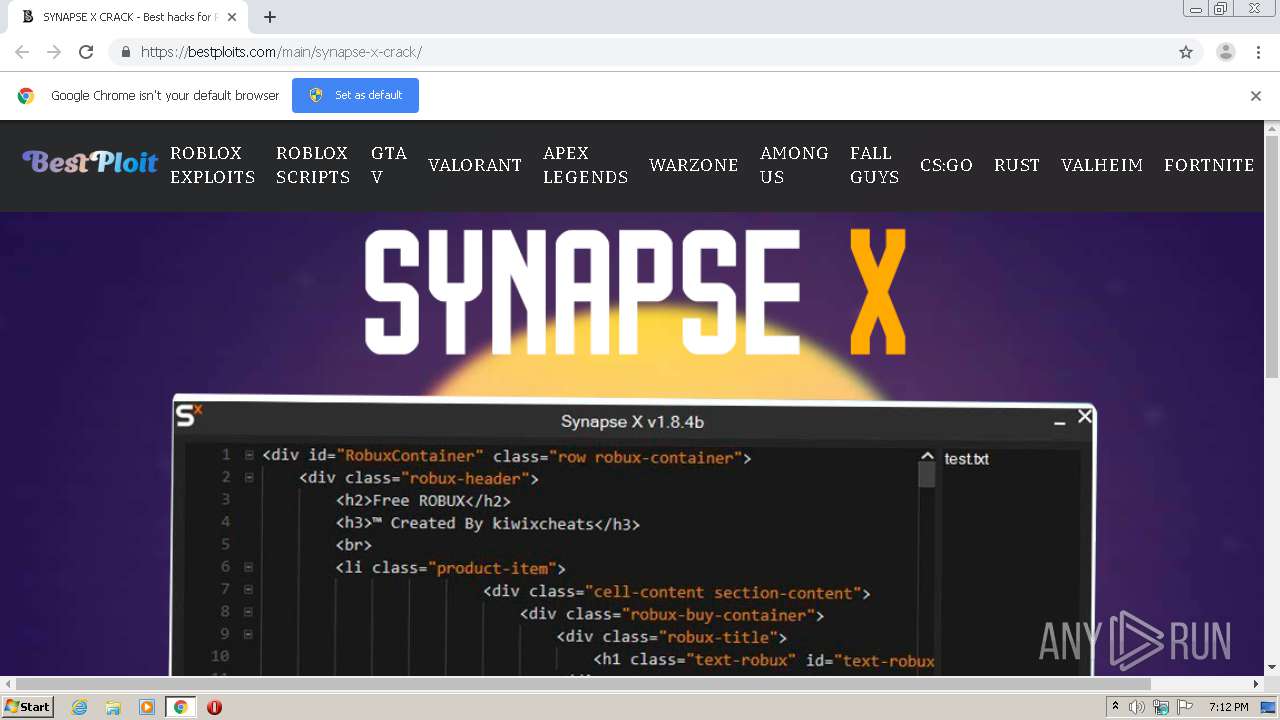
Task: Open the Chrome profile avatar
Action: click(x=1226, y=52)
